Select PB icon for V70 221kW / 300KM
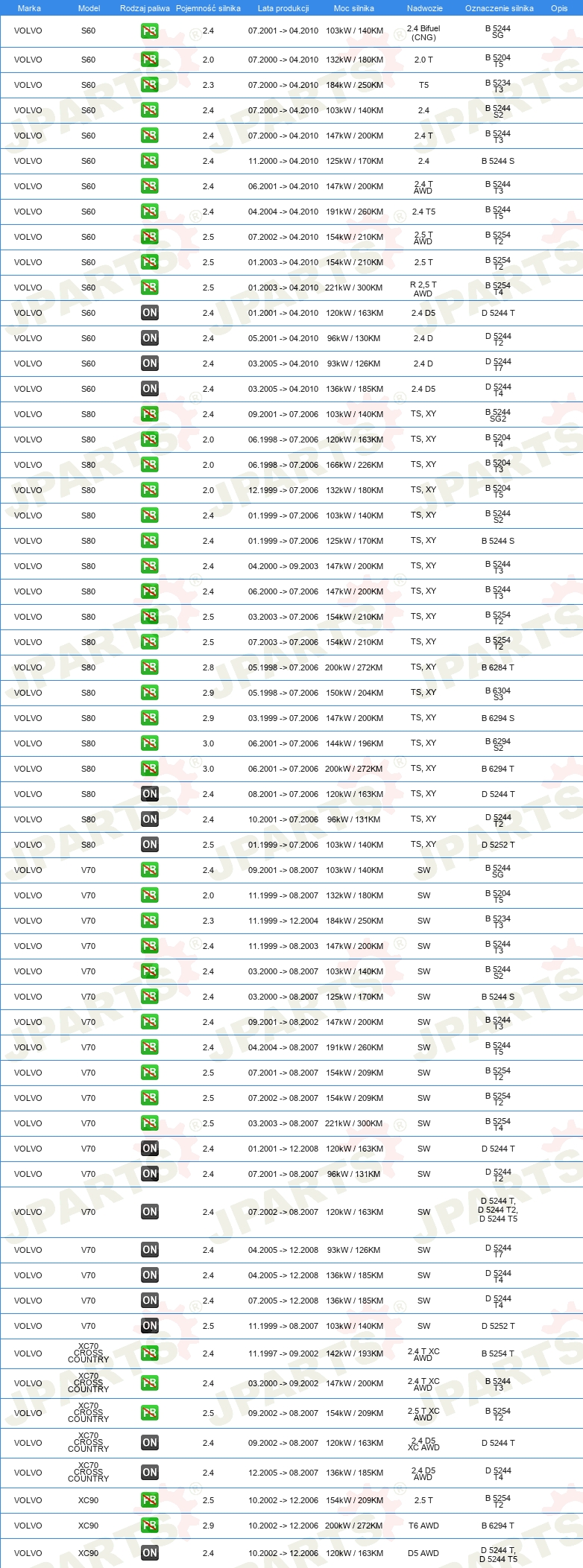Screen dimensions: 583x1568 (x=150, y=1123)
